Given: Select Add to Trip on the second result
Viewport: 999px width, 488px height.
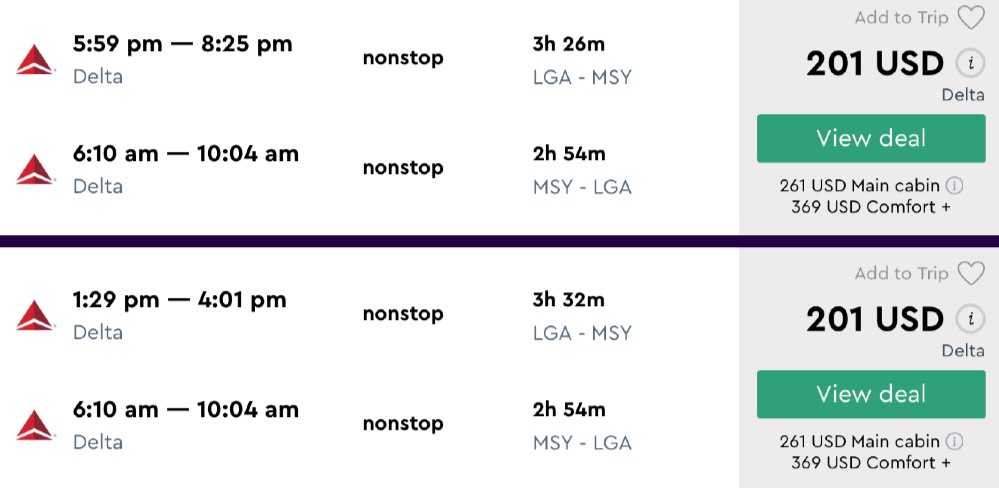Looking at the screenshot, I should point(901,274).
